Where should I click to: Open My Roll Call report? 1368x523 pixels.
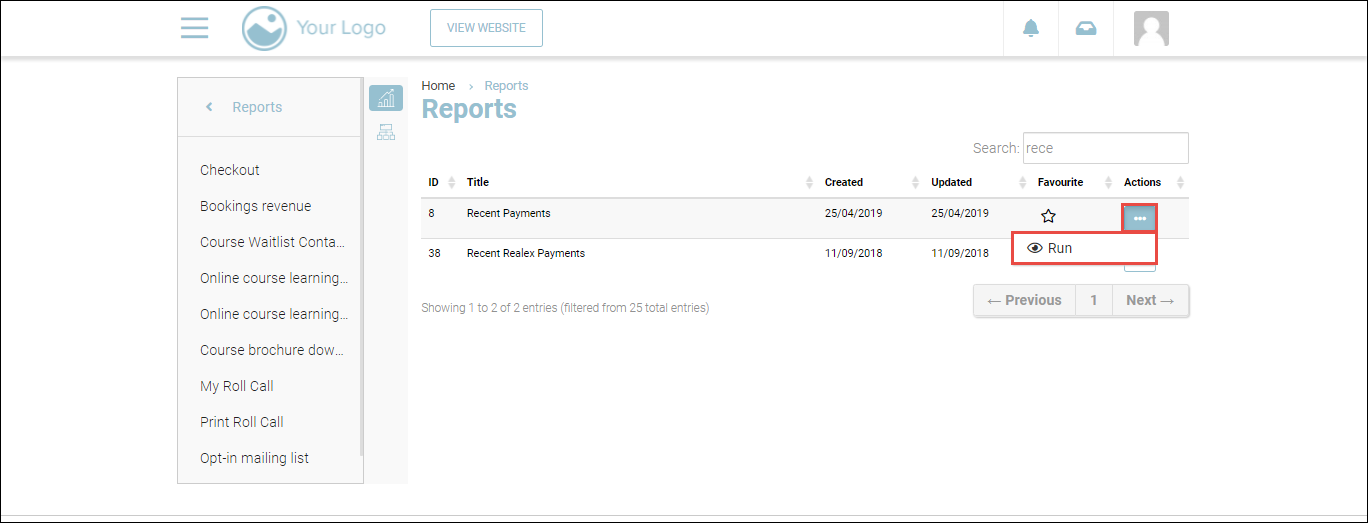(x=236, y=386)
